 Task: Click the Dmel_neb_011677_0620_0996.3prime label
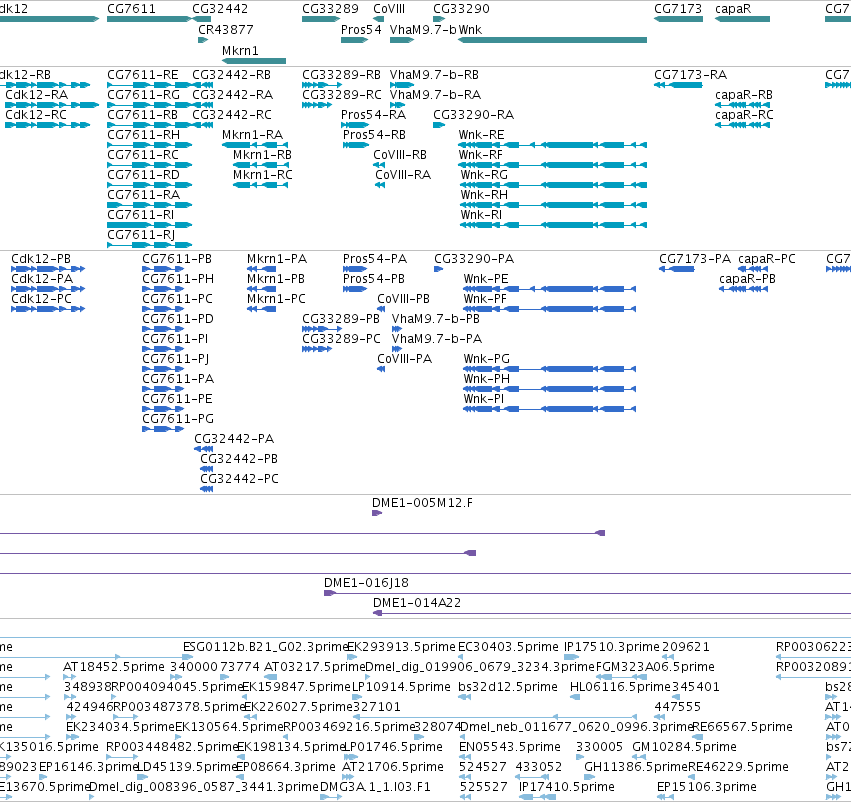pyautogui.click(x=576, y=727)
